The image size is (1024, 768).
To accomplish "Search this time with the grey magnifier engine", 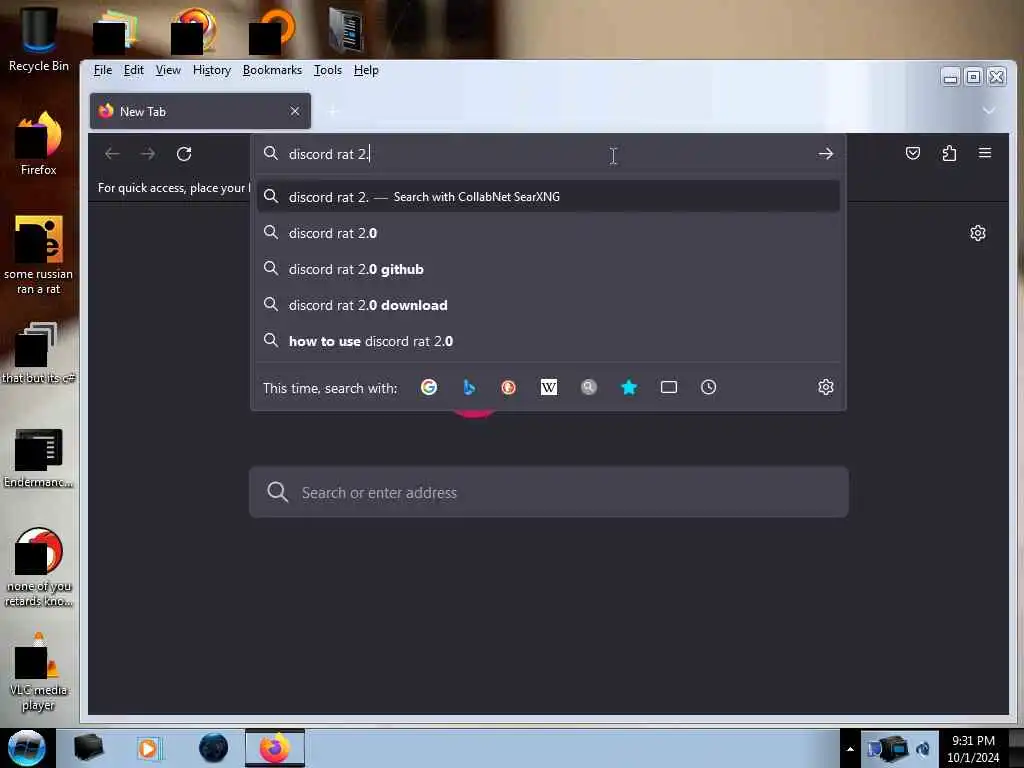I will [x=588, y=387].
